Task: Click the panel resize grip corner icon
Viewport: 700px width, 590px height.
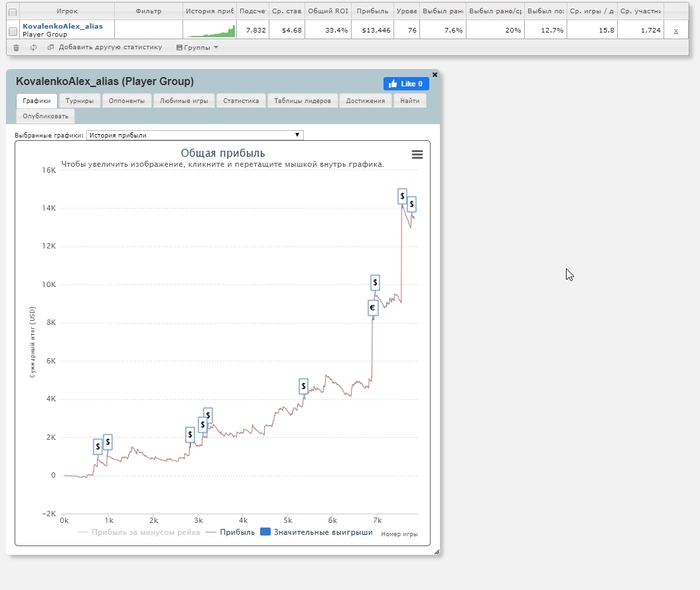Action: tap(436, 552)
